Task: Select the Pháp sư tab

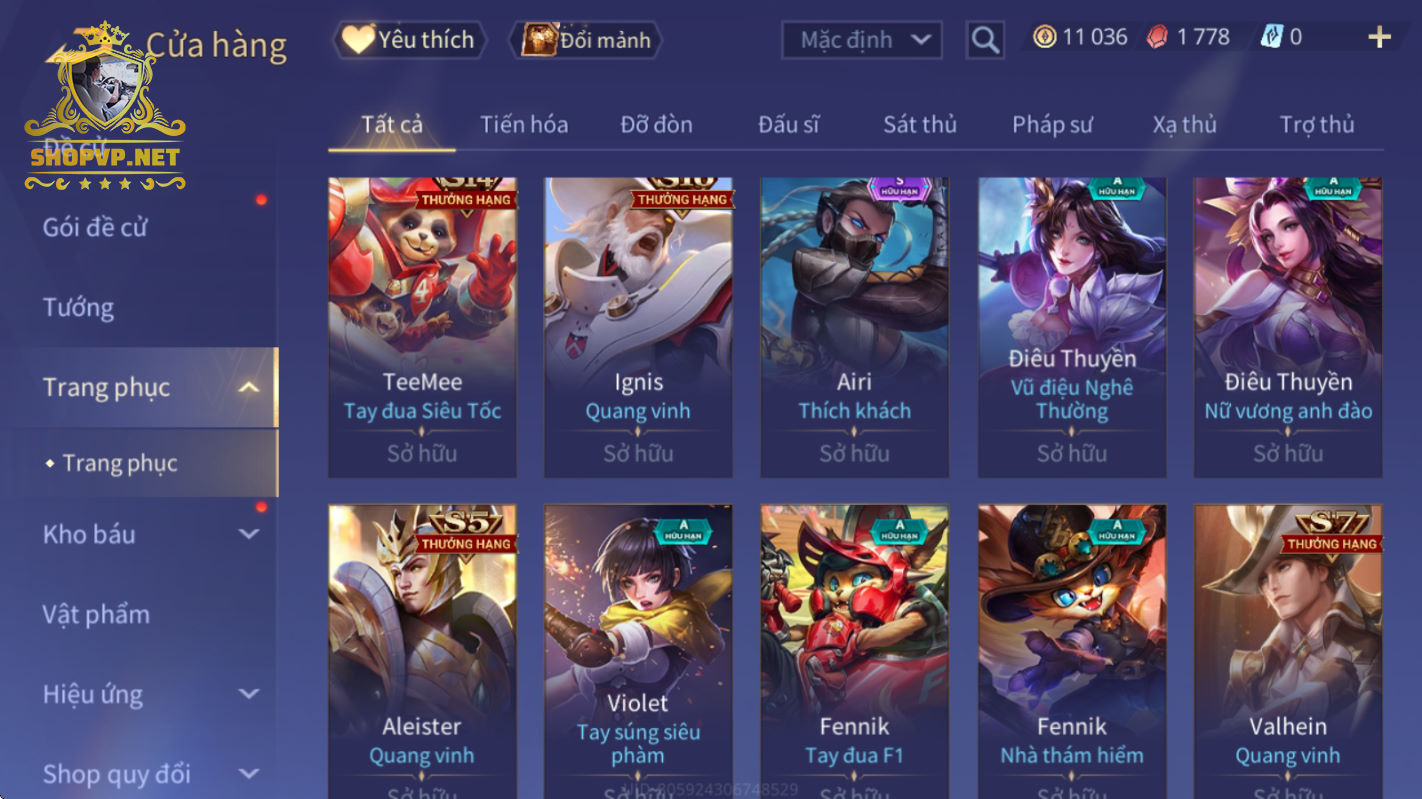Action: point(1052,124)
